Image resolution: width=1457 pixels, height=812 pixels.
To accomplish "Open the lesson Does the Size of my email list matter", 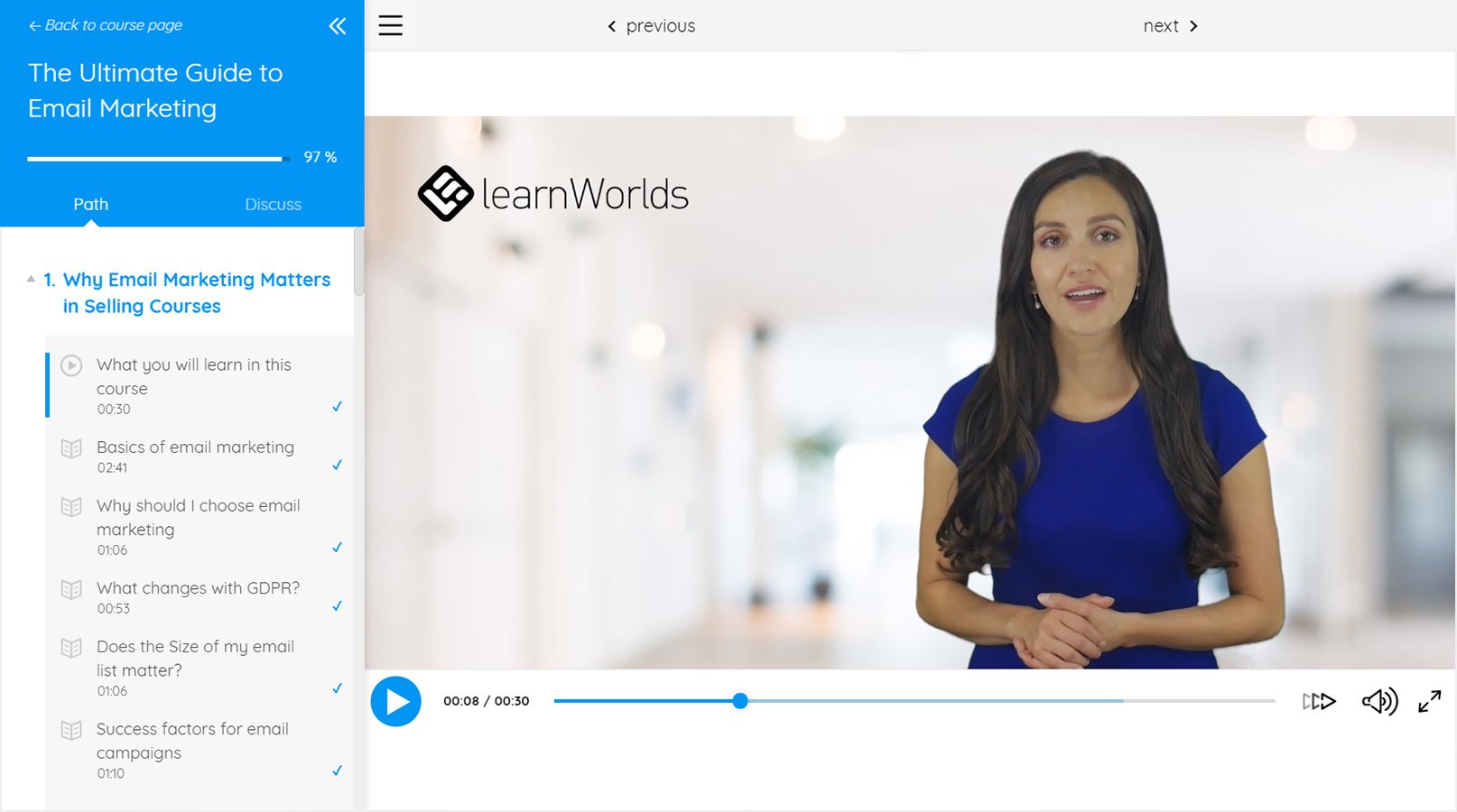I will coord(195,659).
